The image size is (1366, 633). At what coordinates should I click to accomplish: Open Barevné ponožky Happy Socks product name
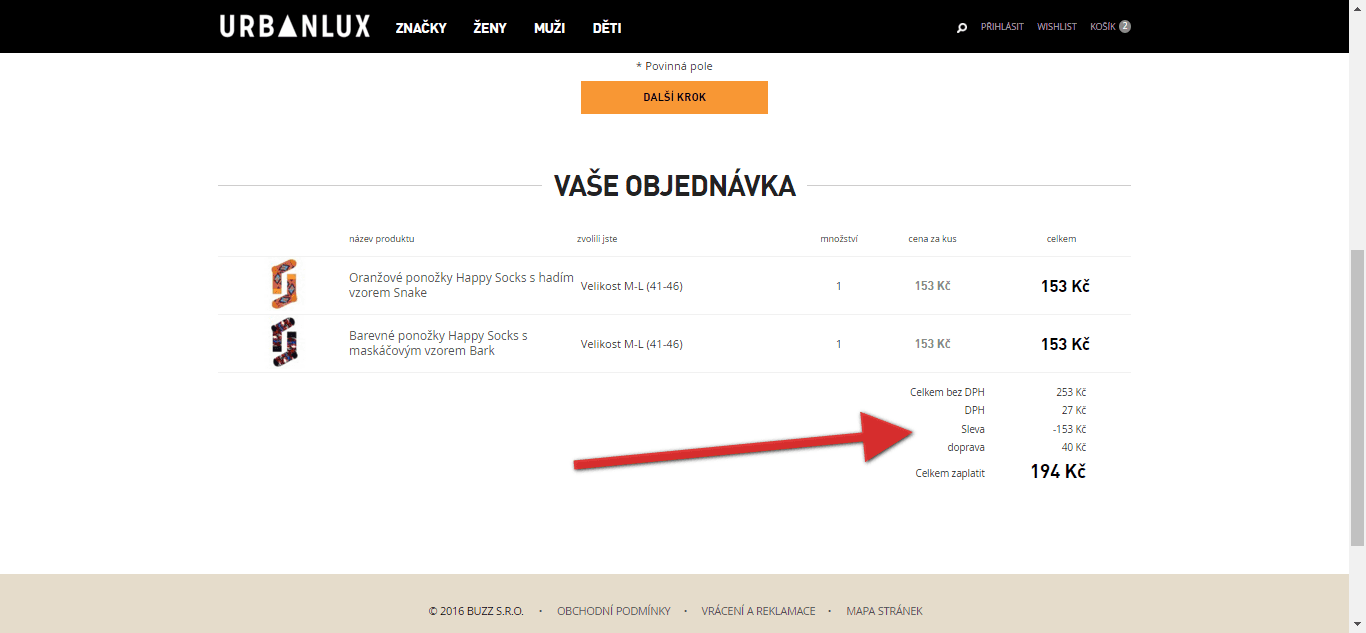[x=438, y=343]
